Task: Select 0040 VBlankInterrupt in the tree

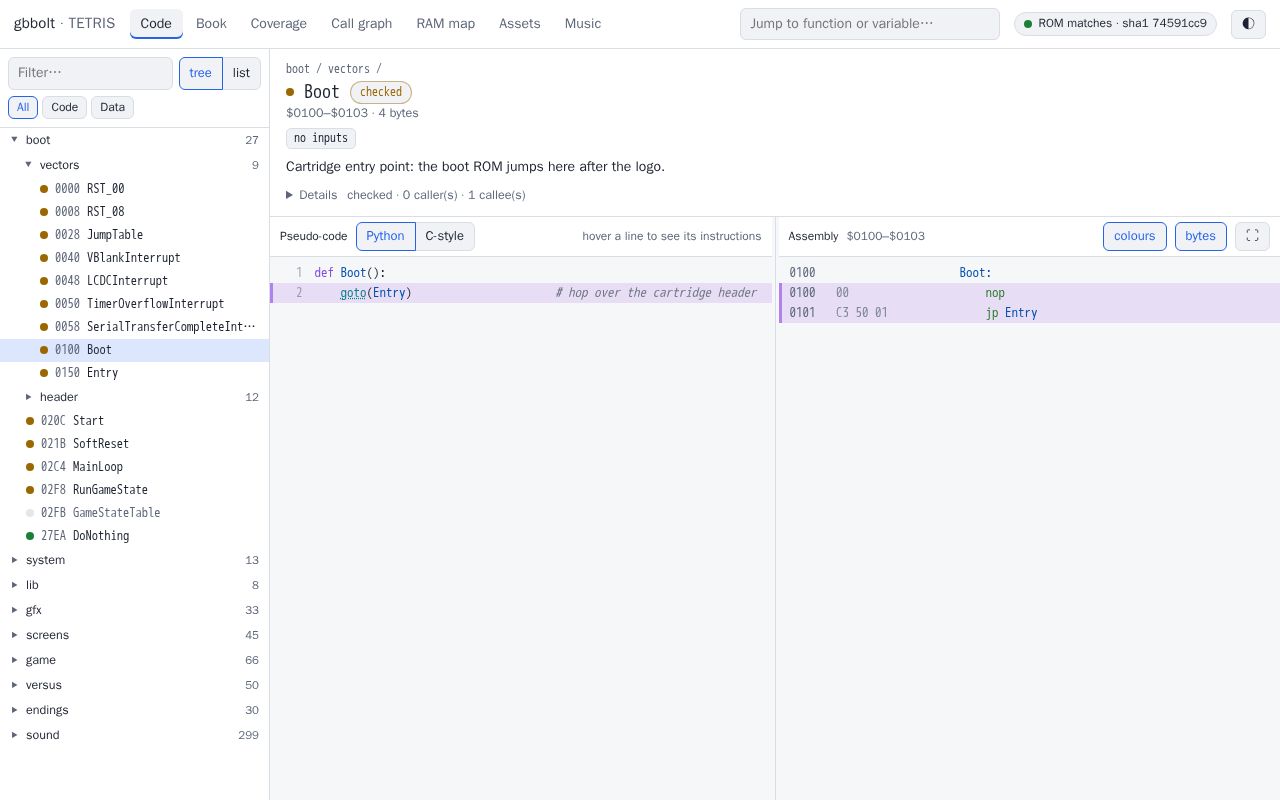Action: click(x=134, y=257)
